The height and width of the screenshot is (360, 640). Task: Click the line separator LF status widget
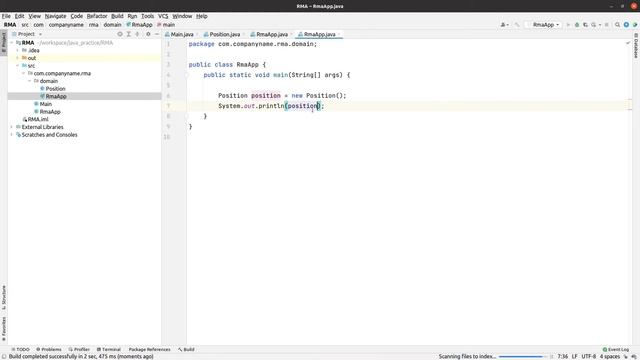574,356
